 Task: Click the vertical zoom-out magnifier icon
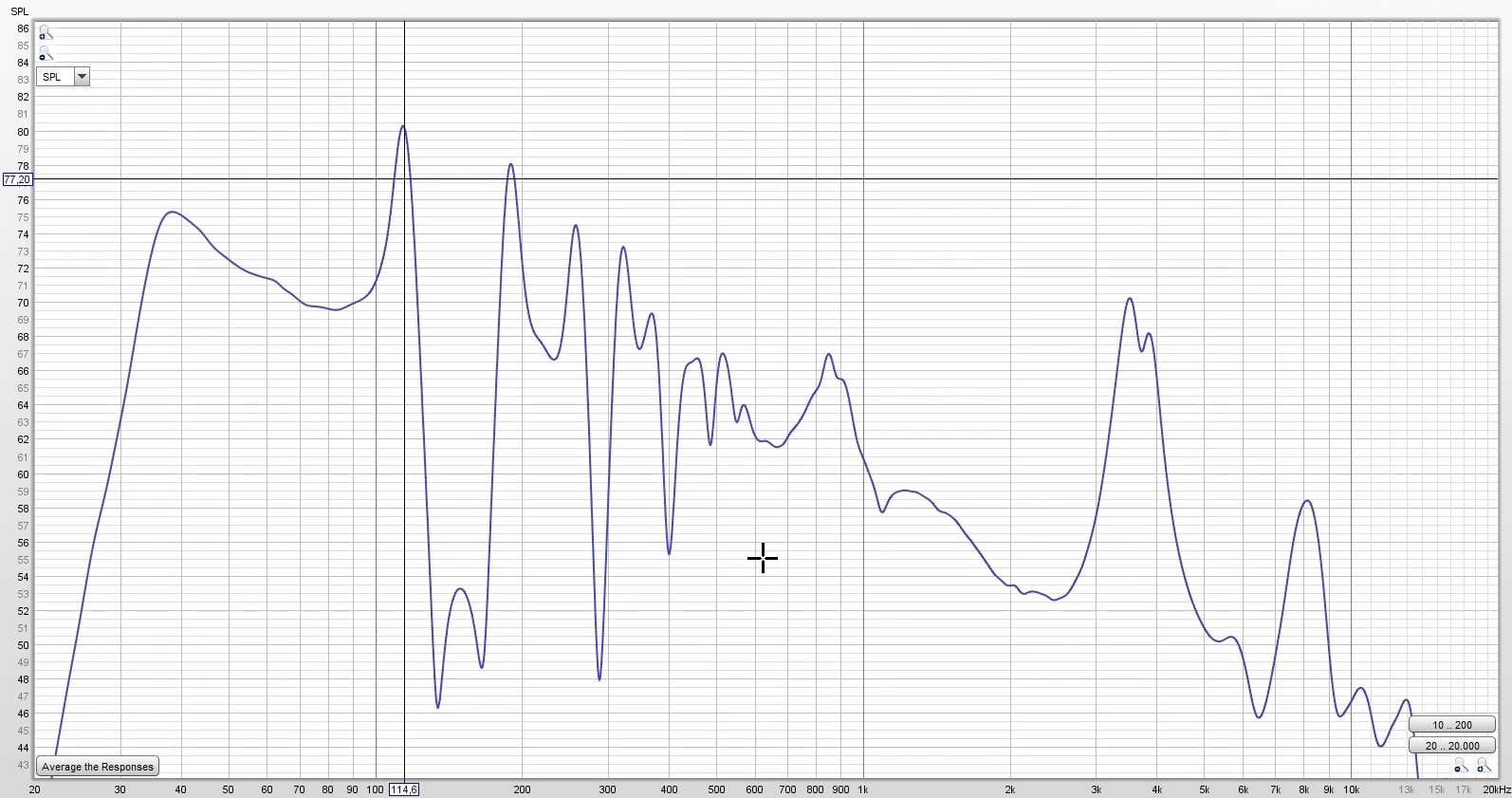pyautogui.click(x=46, y=54)
